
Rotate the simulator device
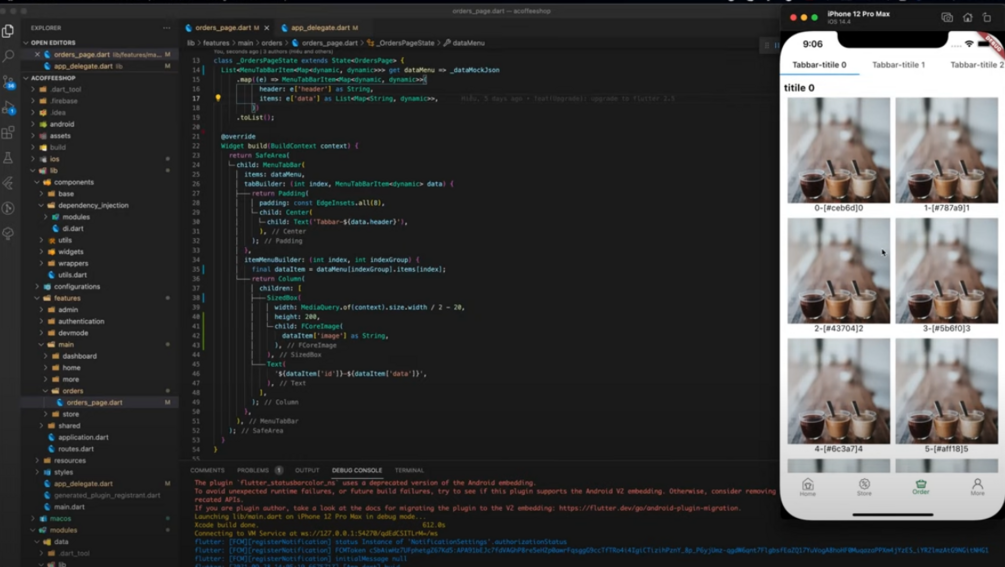(x=987, y=18)
